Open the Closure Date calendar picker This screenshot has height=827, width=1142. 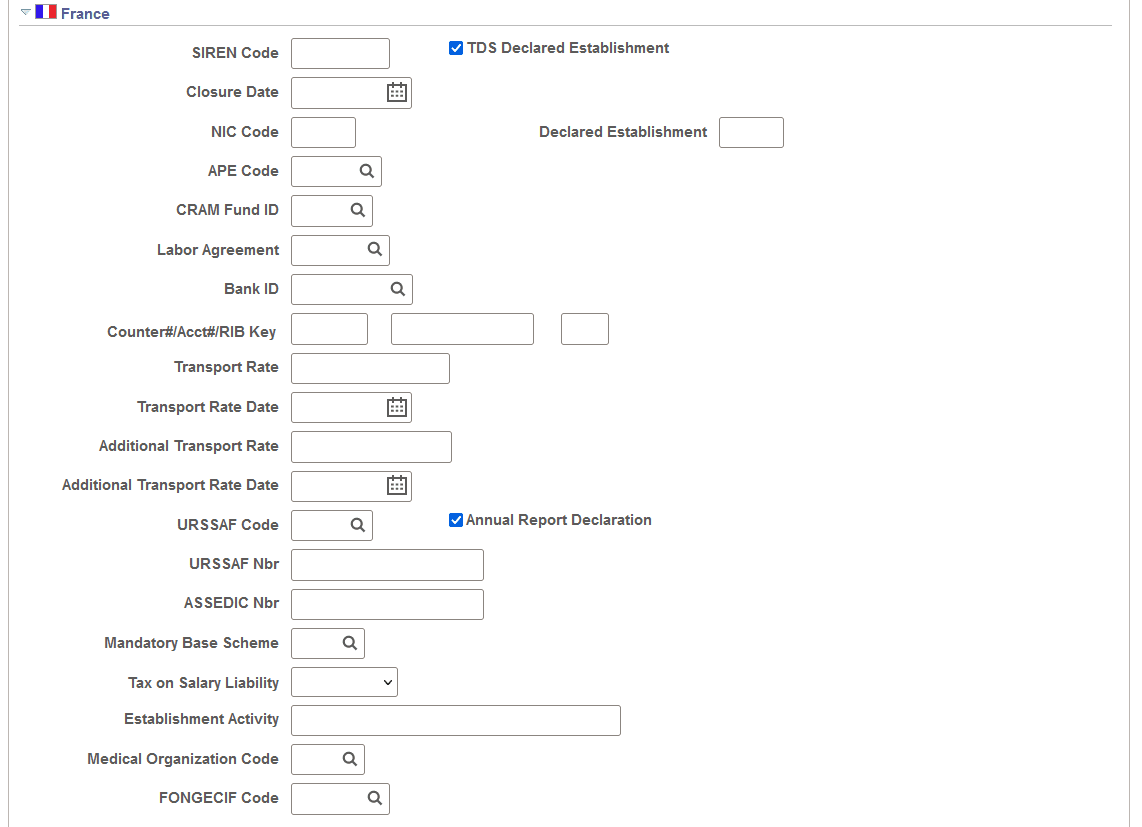coord(397,92)
